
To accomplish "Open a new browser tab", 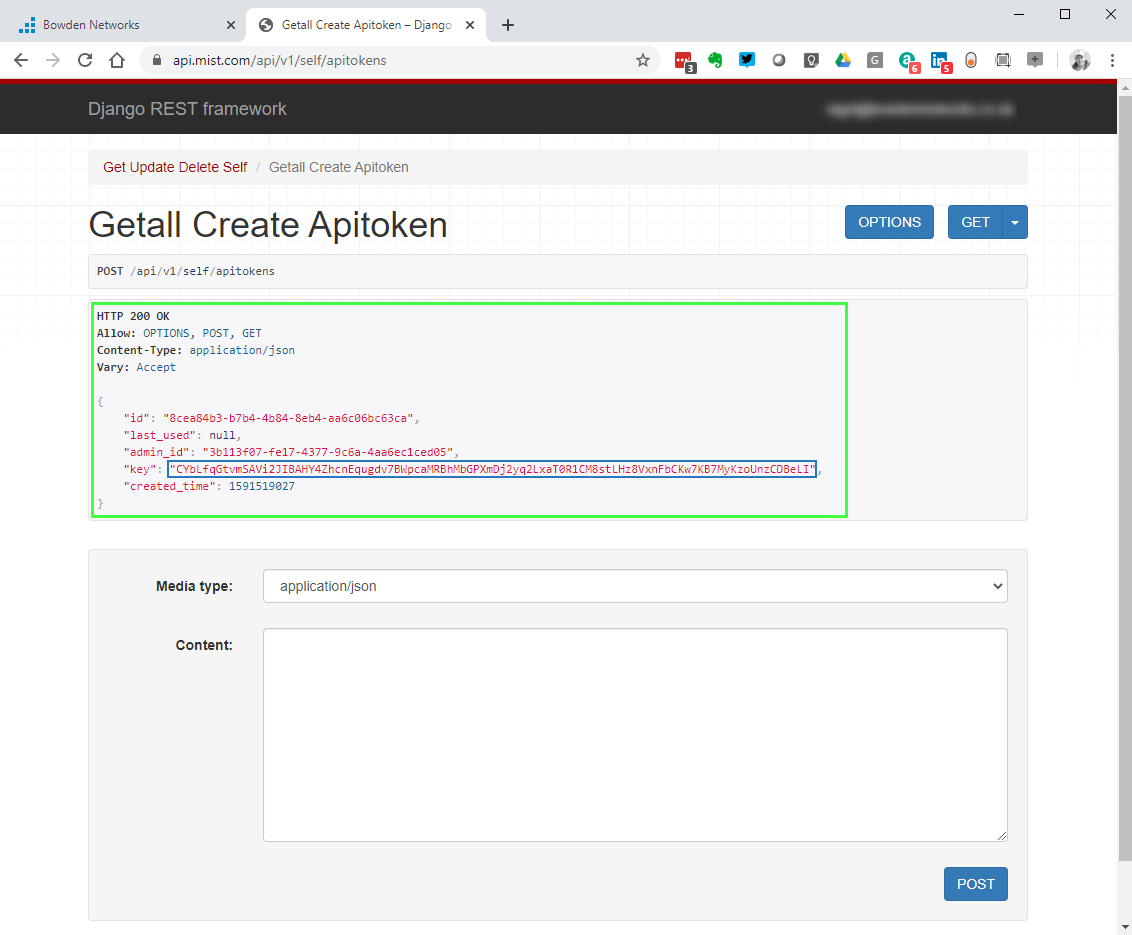I will coord(508,25).
